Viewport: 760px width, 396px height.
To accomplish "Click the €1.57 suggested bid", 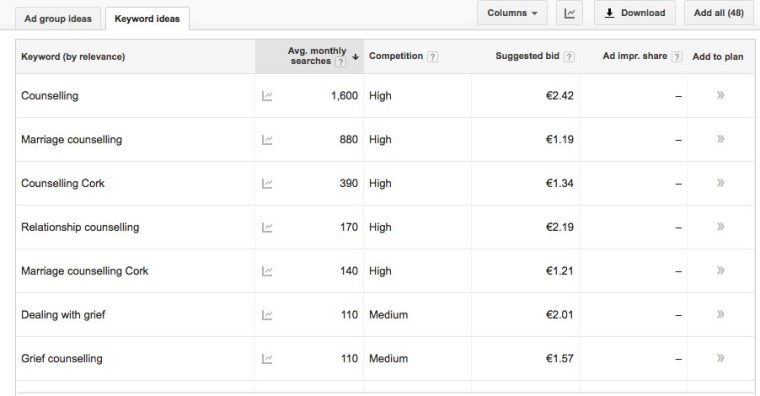I will point(559,359).
